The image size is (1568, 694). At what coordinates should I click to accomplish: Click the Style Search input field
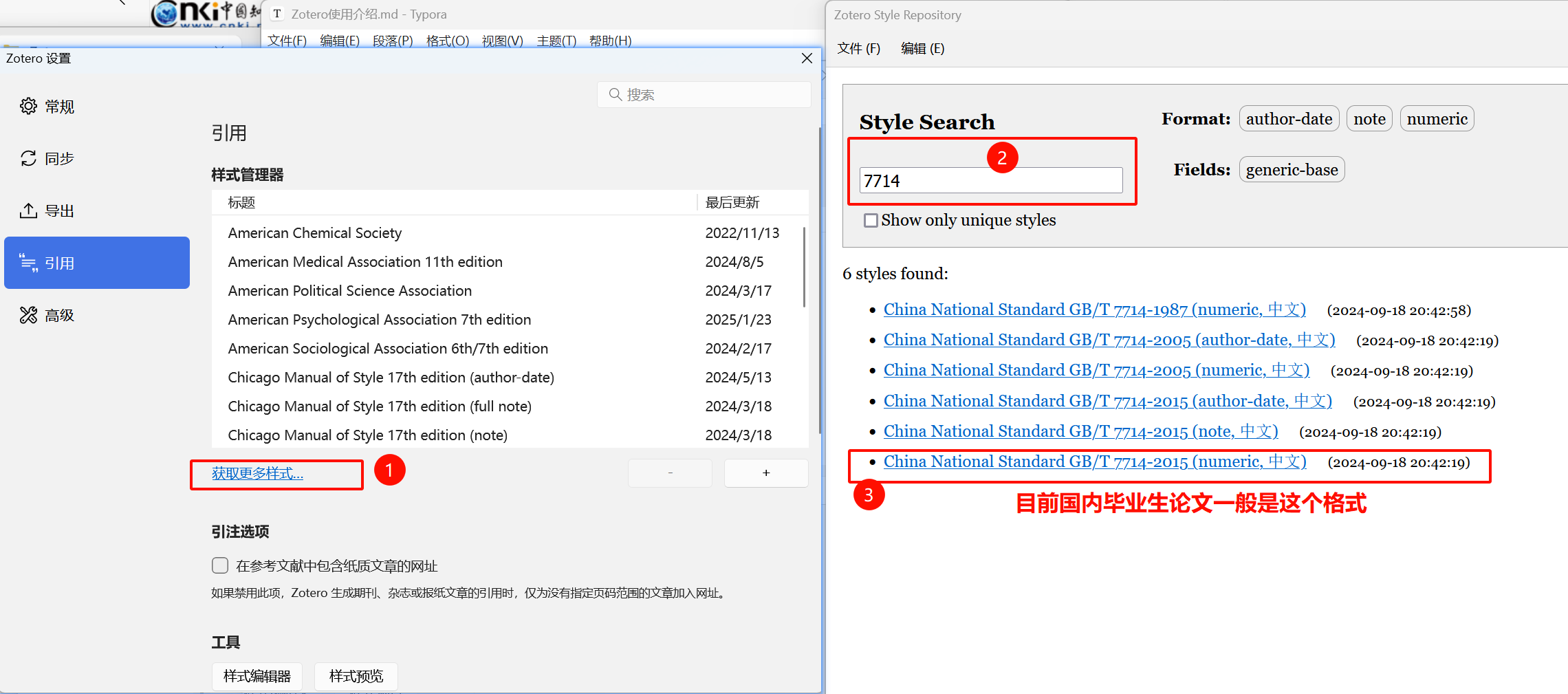pyautogui.click(x=990, y=181)
